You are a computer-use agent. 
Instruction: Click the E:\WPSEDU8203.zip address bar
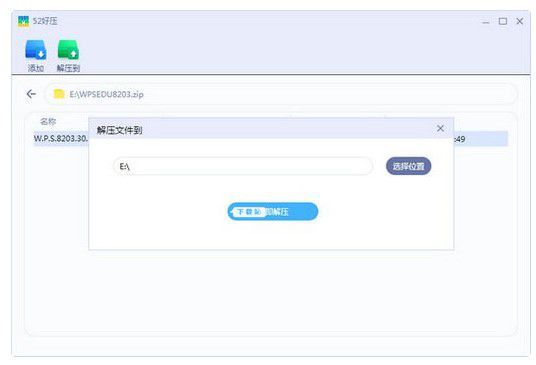pos(280,94)
